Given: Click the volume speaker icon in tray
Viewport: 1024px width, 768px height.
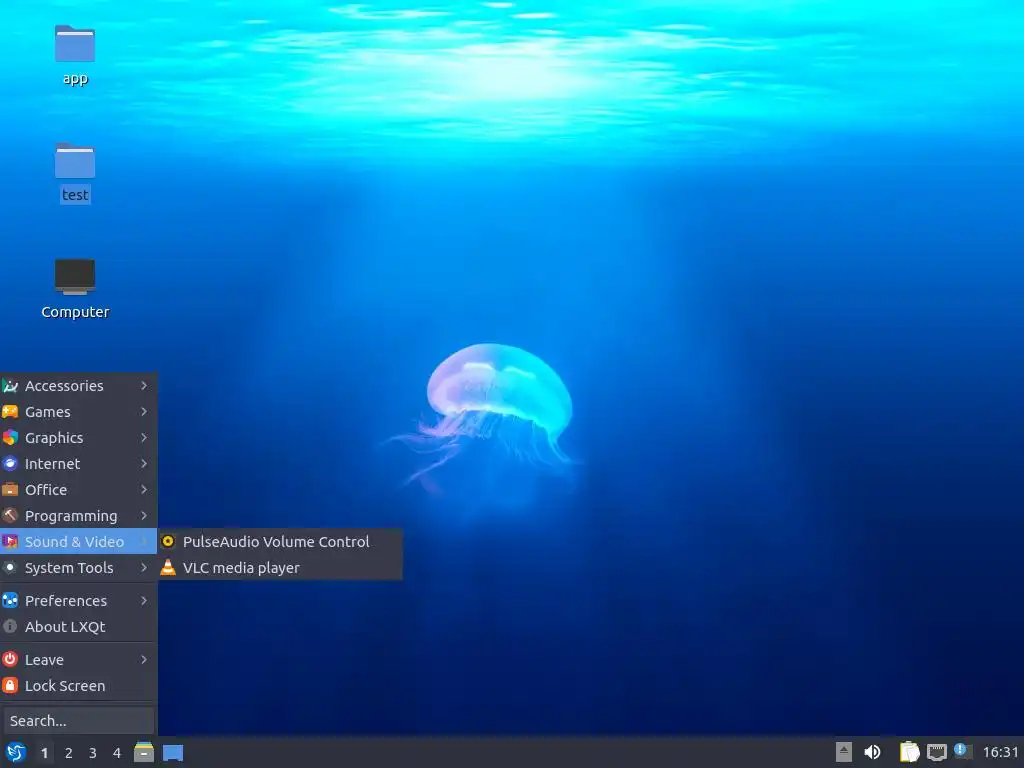Looking at the screenshot, I should (x=872, y=752).
